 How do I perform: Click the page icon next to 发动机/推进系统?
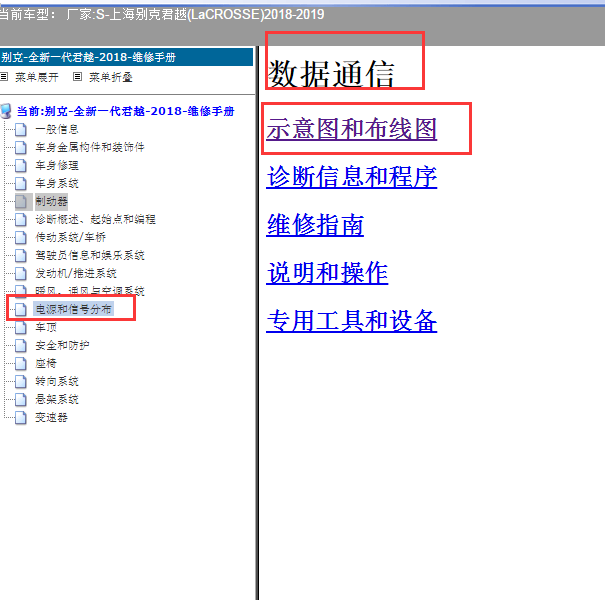21,274
